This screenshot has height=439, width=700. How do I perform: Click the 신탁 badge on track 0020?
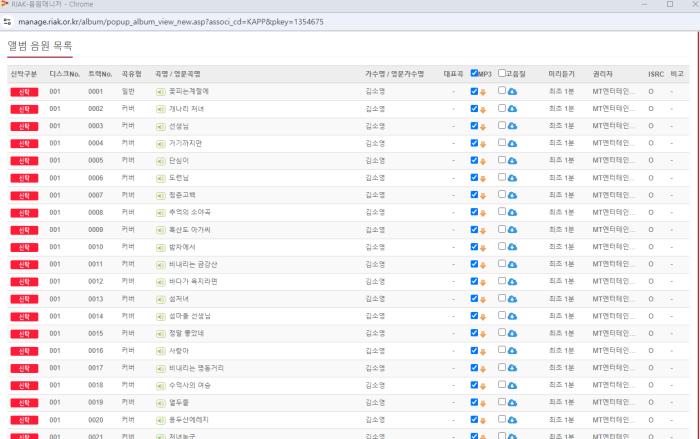[24, 420]
